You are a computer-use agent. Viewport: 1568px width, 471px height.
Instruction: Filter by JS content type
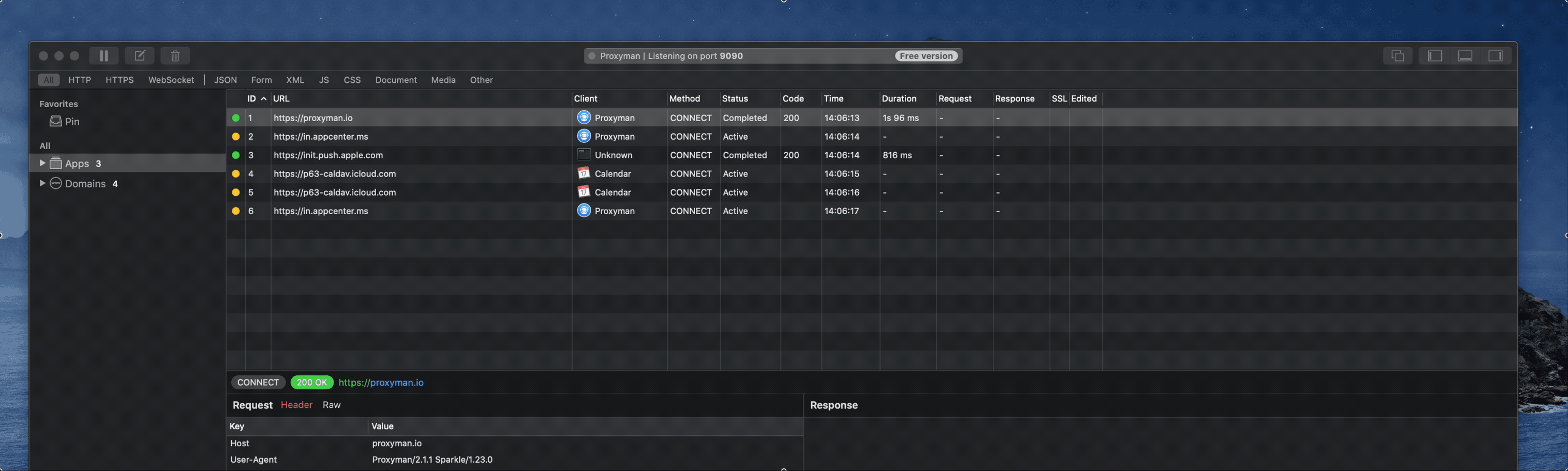(x=324, y=80)
